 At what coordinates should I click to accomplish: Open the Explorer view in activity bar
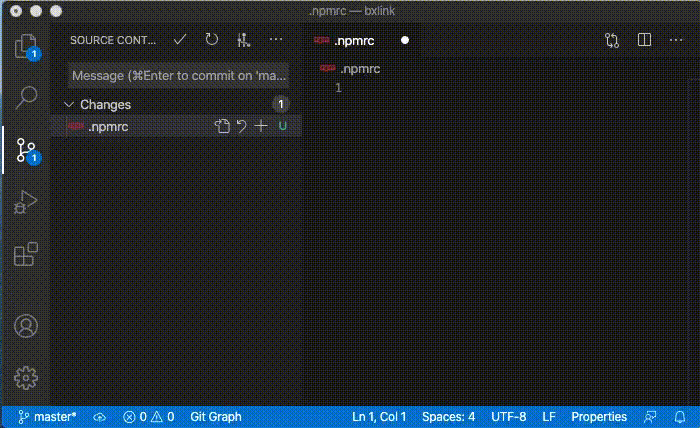(26, 46)
